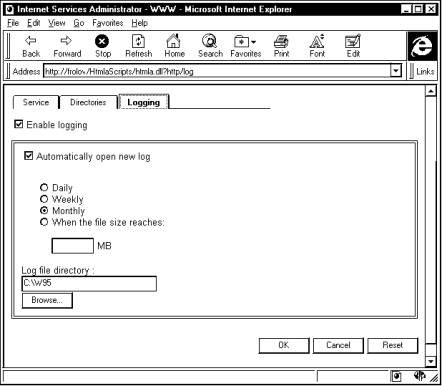442x386 pixels.
Task: Expand the Address bar dropdown arrow
Action: pos(395,71)
